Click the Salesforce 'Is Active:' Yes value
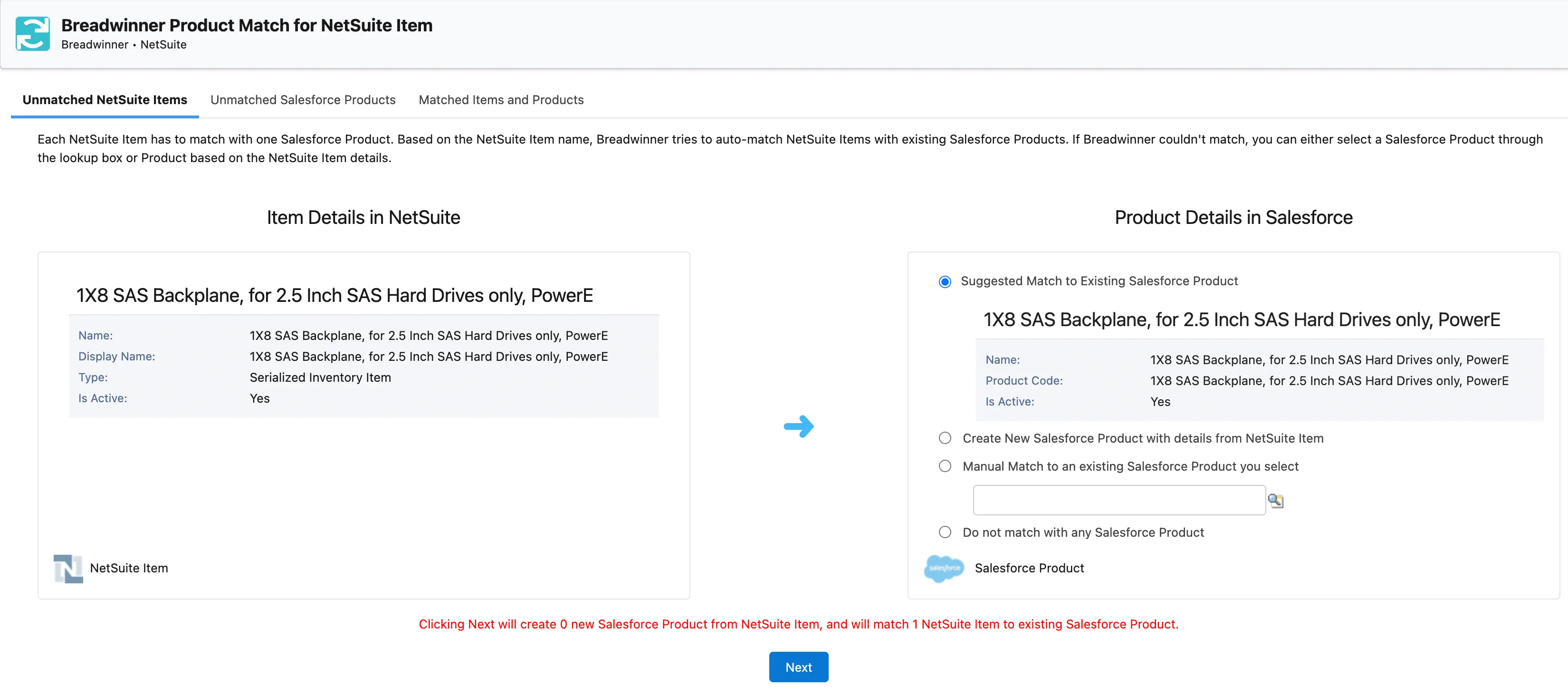This screenshot has width=1568, height=696. pos(1160,402)
